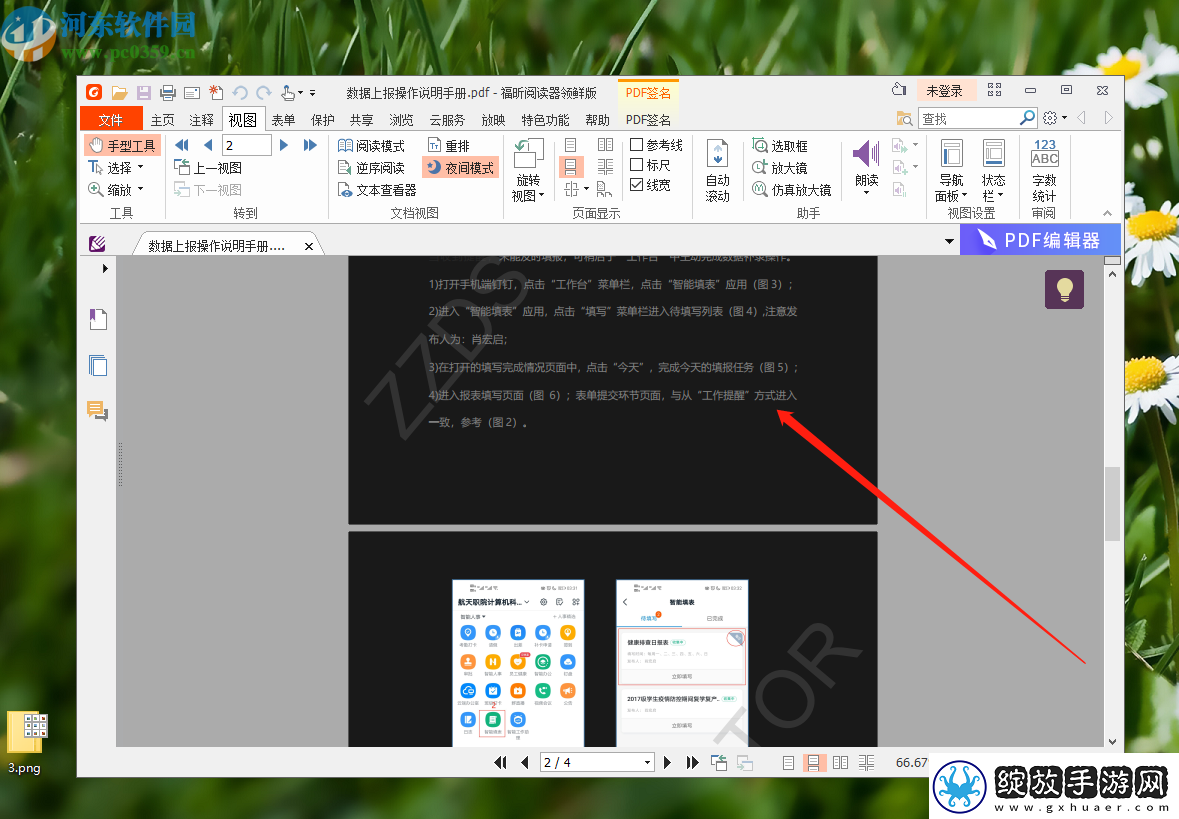Open Word Count (字数统计) tool
Screen dimensions: 1179x819
point(1044,171)
